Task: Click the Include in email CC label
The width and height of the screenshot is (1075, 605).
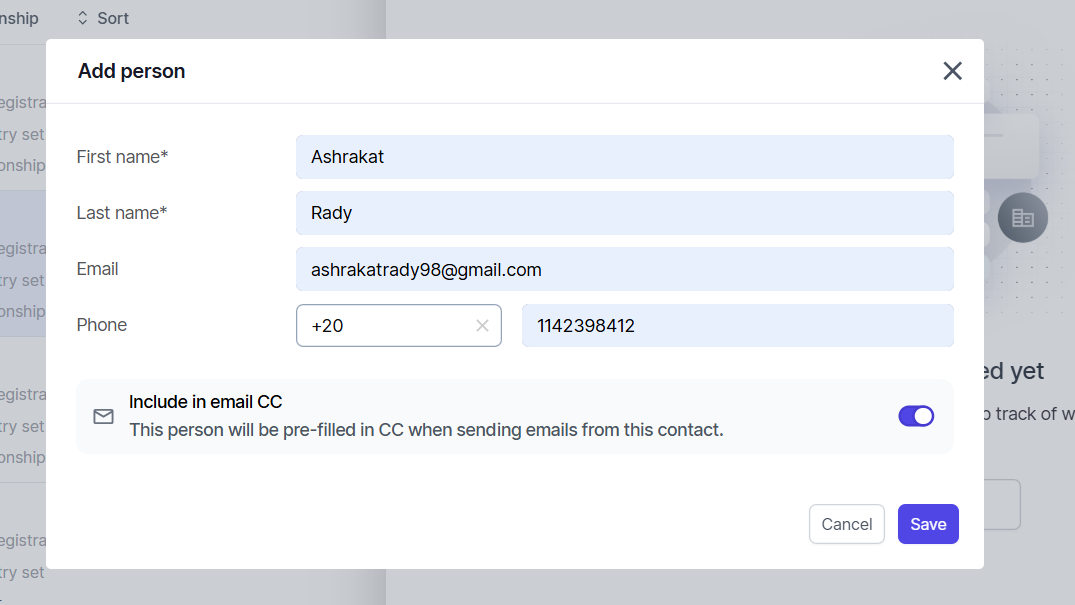Action: [x=206, y=402]
